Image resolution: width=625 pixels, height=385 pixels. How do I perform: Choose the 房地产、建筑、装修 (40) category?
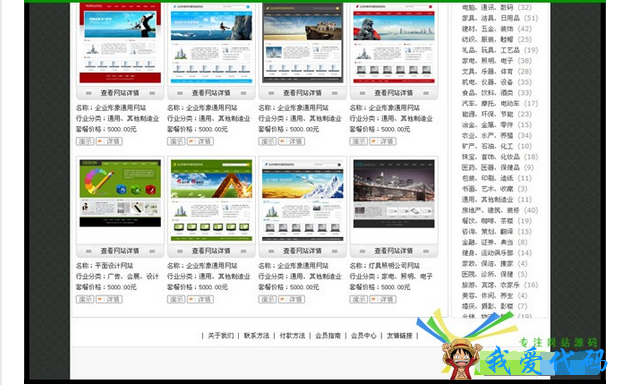[x=500, y=210]
